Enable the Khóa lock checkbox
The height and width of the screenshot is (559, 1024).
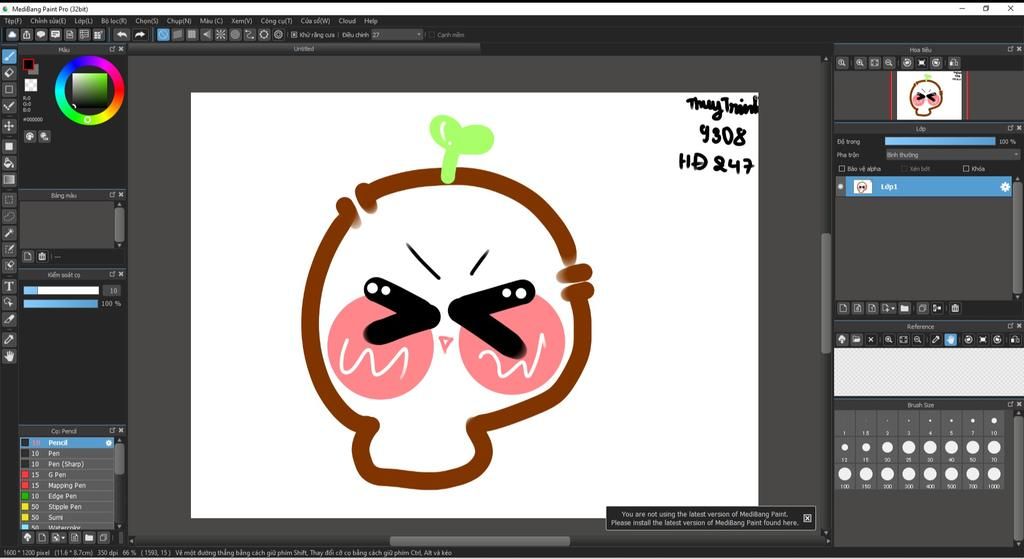click(x=966, y=168)
